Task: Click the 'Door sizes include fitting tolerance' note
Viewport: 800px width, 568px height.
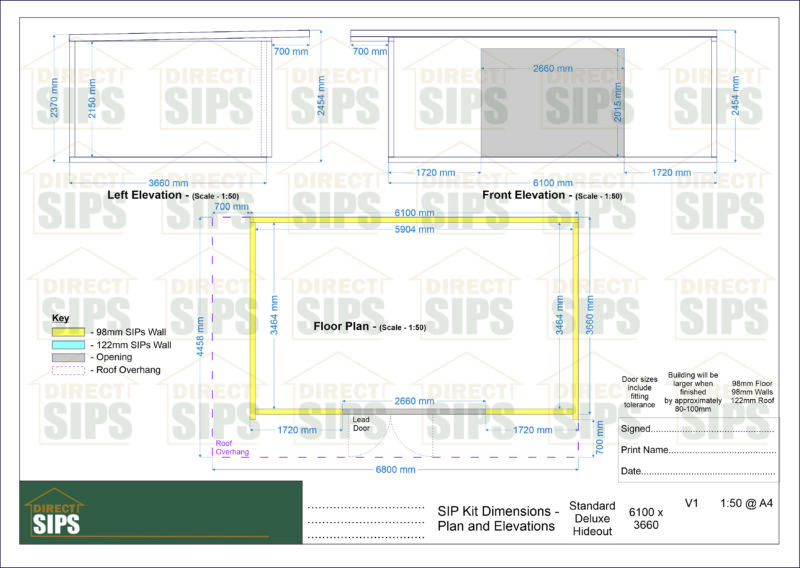Action: (639, 392)
